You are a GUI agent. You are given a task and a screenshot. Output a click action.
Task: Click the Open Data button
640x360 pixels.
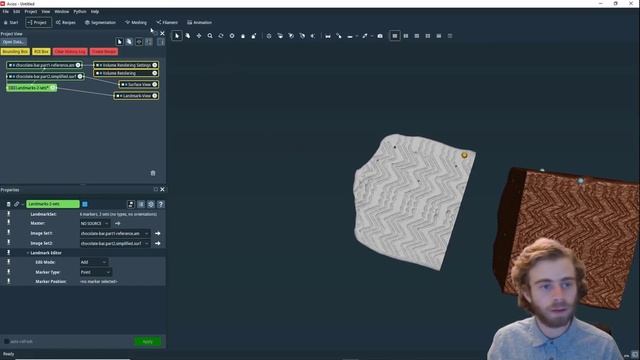(x=13, y=42)
